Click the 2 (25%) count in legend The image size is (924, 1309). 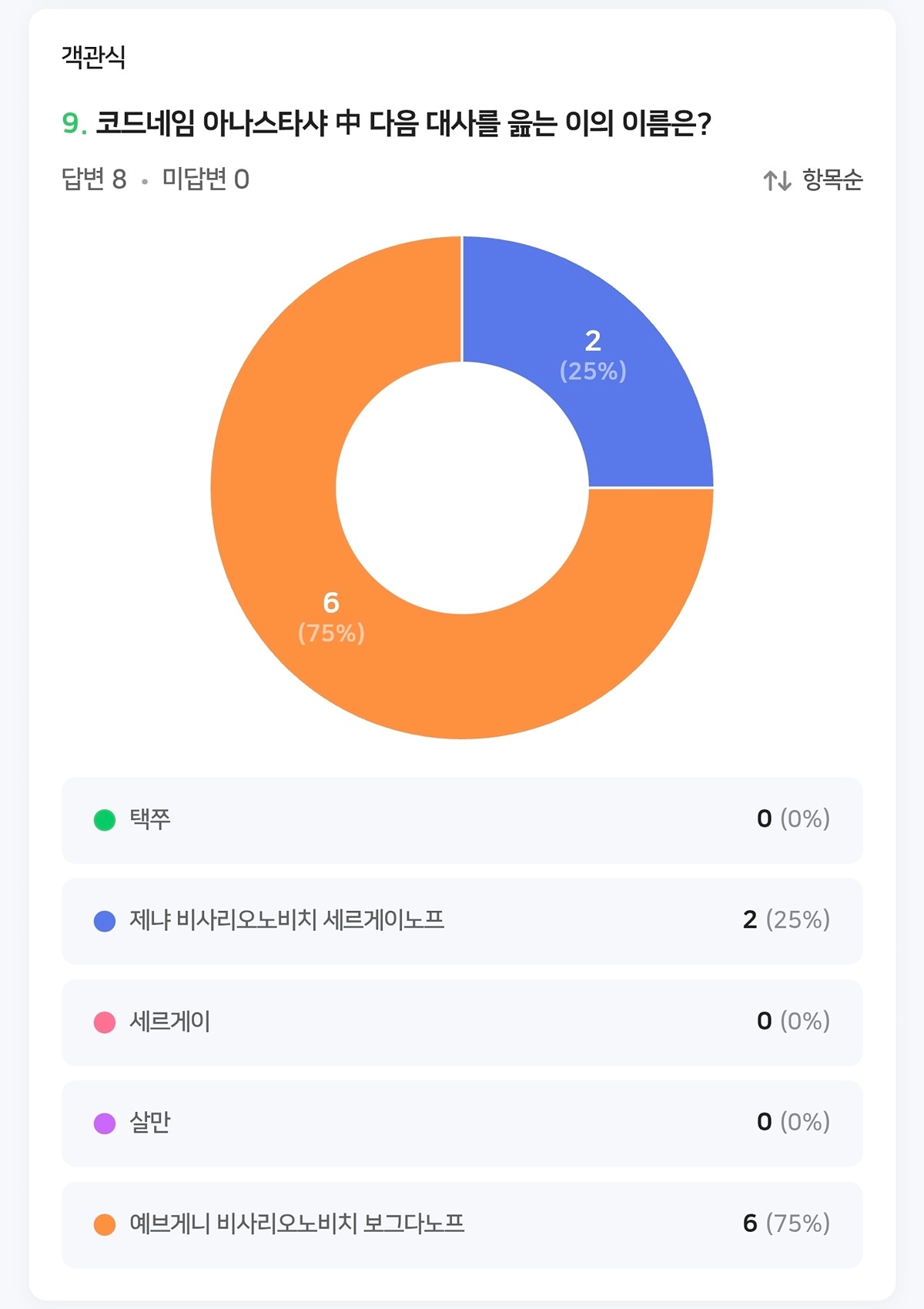pos(786,920)
